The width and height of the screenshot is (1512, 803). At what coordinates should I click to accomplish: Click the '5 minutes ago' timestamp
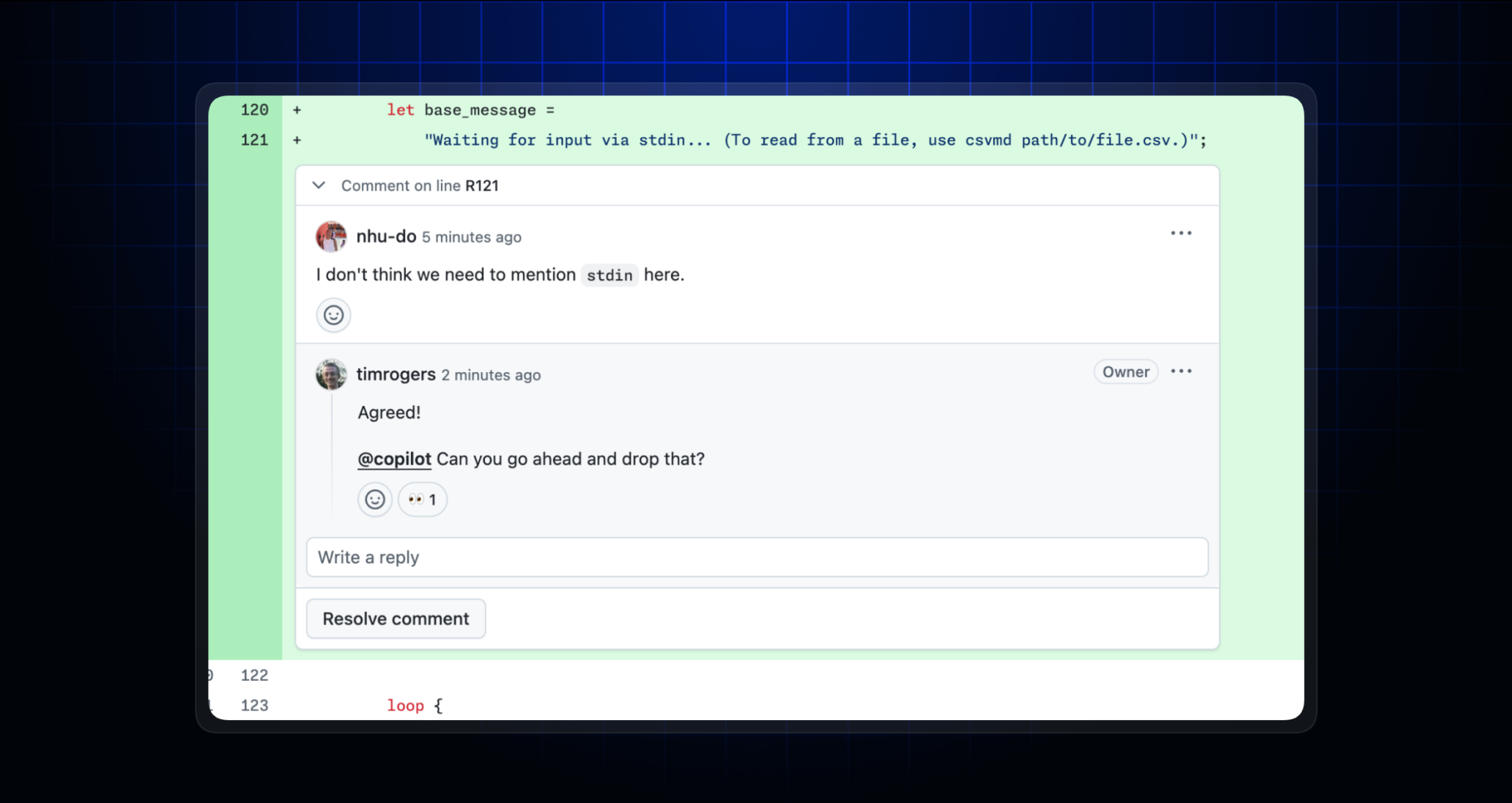[x=471, y=237]
